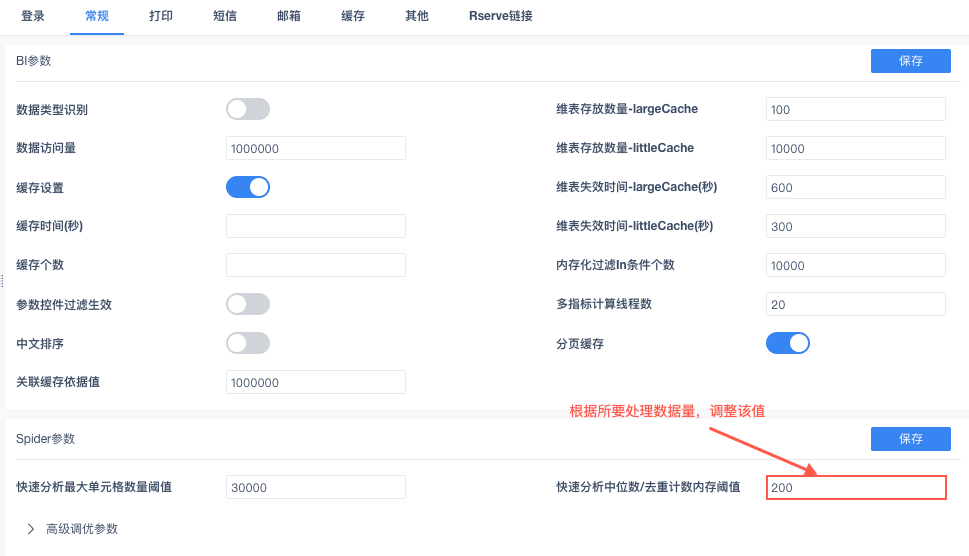
Task: Turn on the 中文排序 switch
Action: [x=248, y=343]
